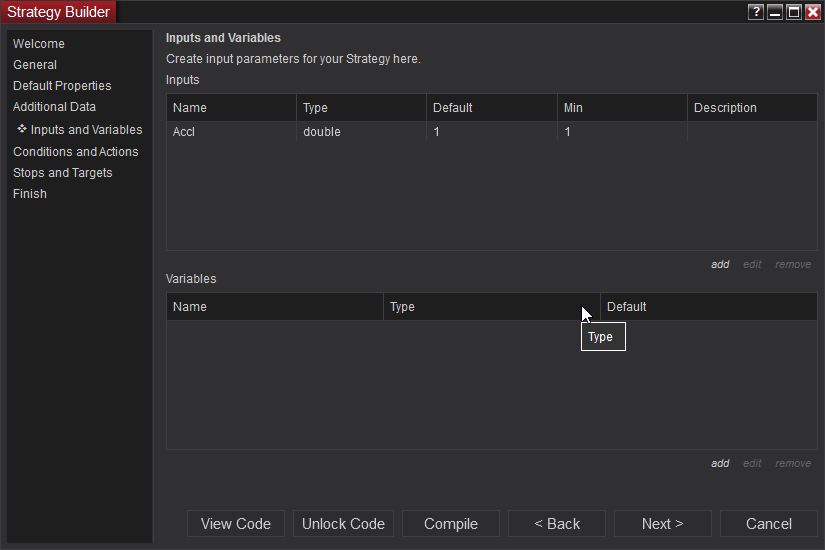825x550 pixels.
Task: Compile the strategy
Action: [x=451, y=524]
